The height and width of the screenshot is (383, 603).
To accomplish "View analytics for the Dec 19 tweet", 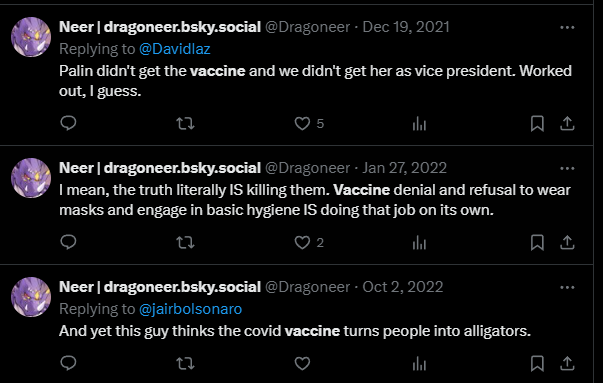I will 419,124.
